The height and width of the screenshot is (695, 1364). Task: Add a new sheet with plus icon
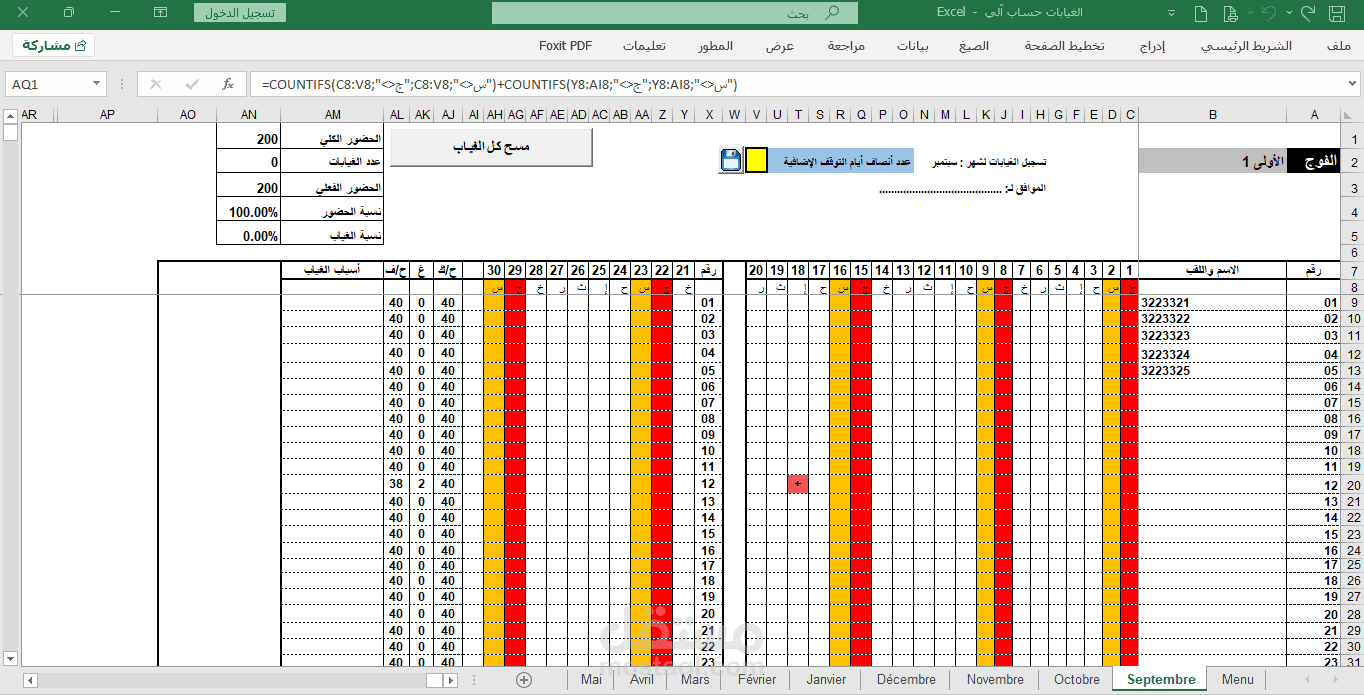click(524, 679)
